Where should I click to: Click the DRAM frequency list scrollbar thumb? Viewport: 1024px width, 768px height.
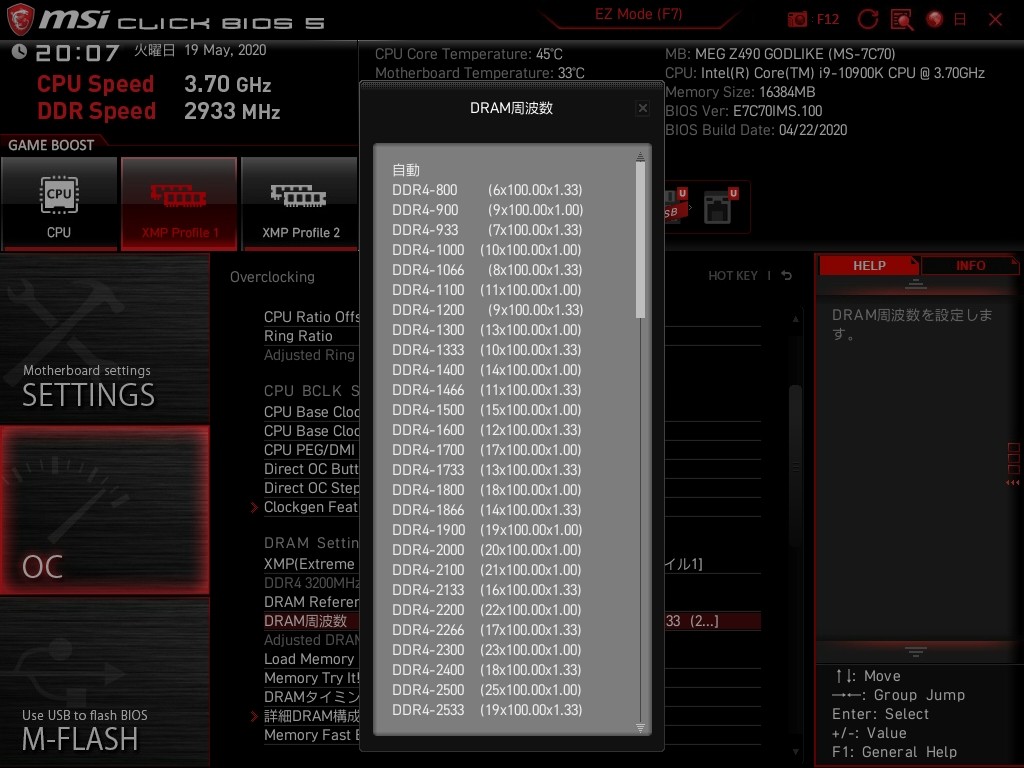(x=640, y=240)
